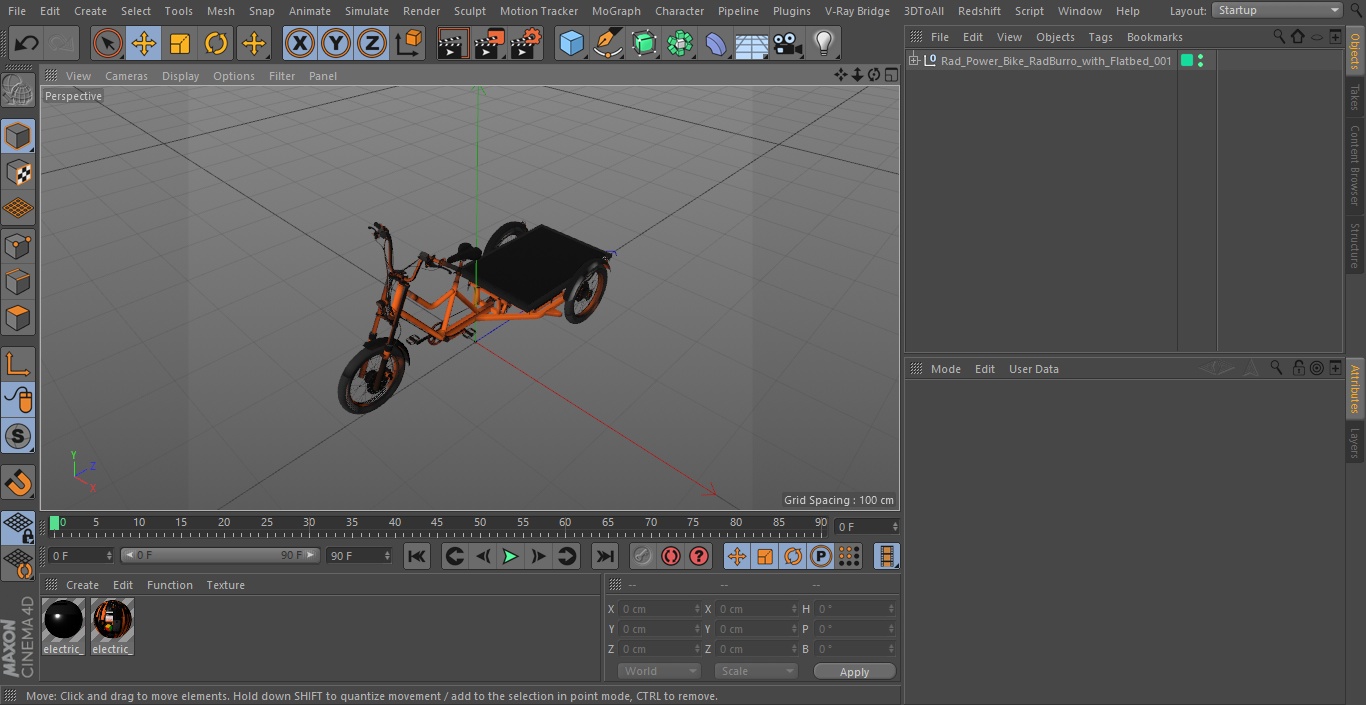The width and height of the screenshot is (1366, 705).
Task: Activate the Scale tool
Action: click(x=180, y=44)
